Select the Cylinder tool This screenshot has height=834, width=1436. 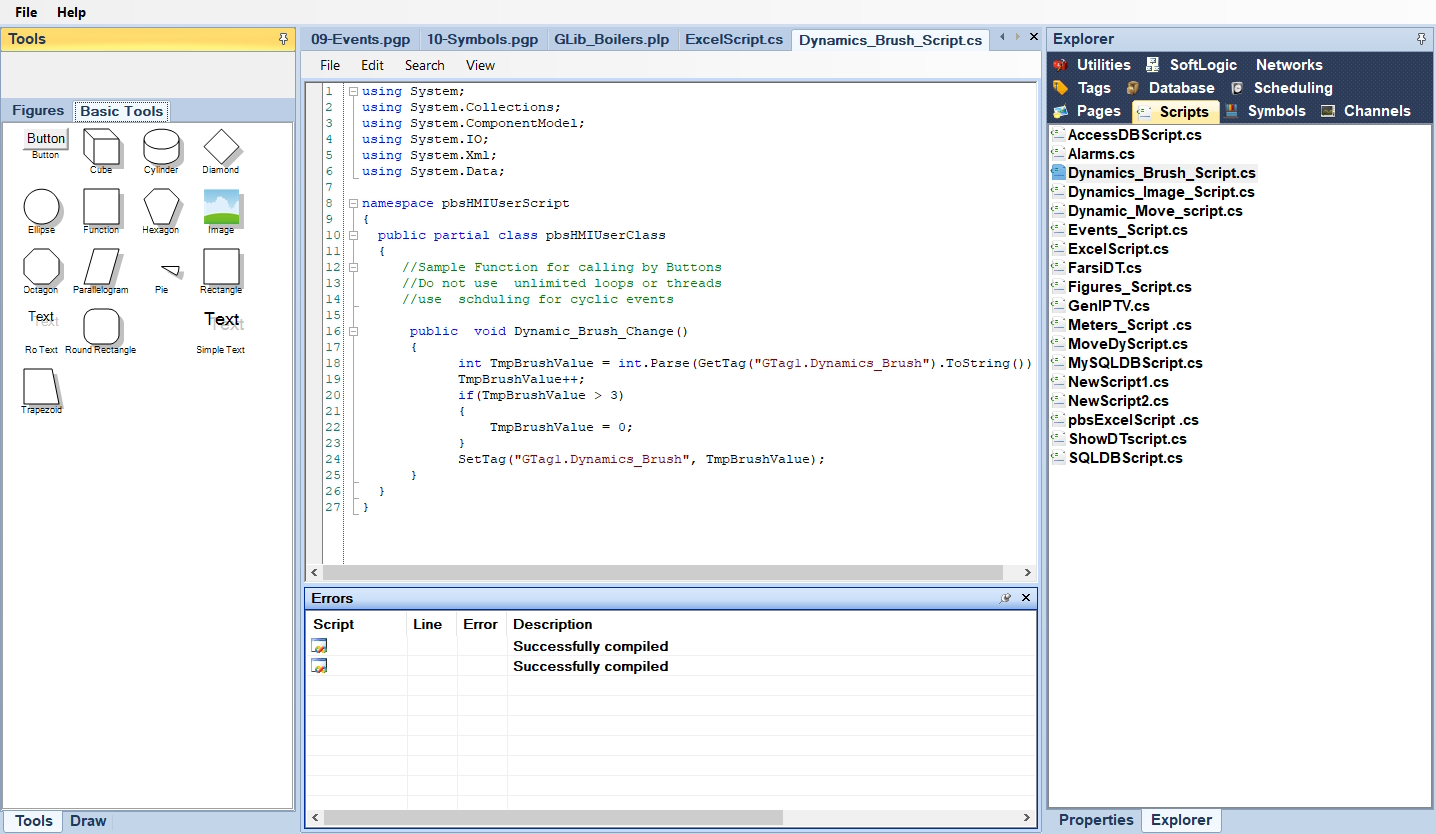(x=161, y=148)
